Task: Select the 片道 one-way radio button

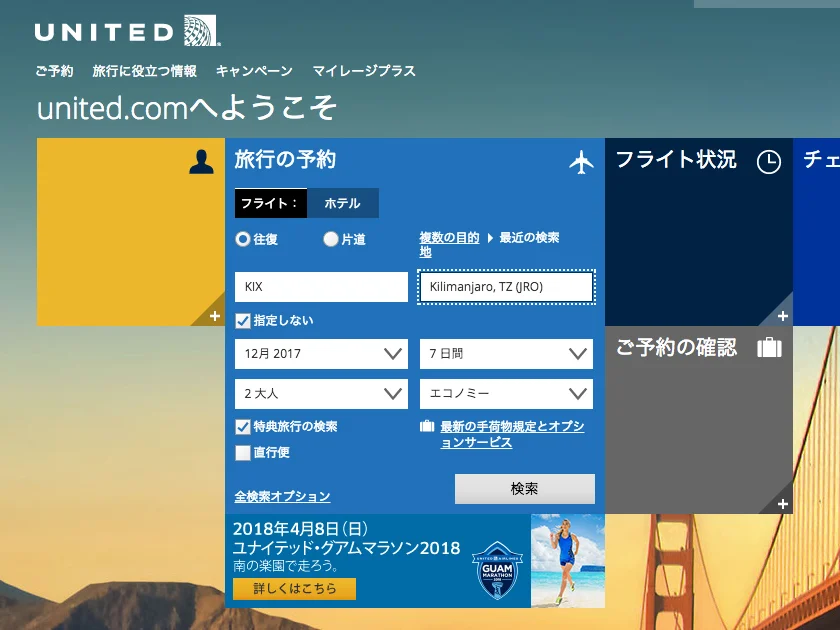Action: [x=331, y=239]
